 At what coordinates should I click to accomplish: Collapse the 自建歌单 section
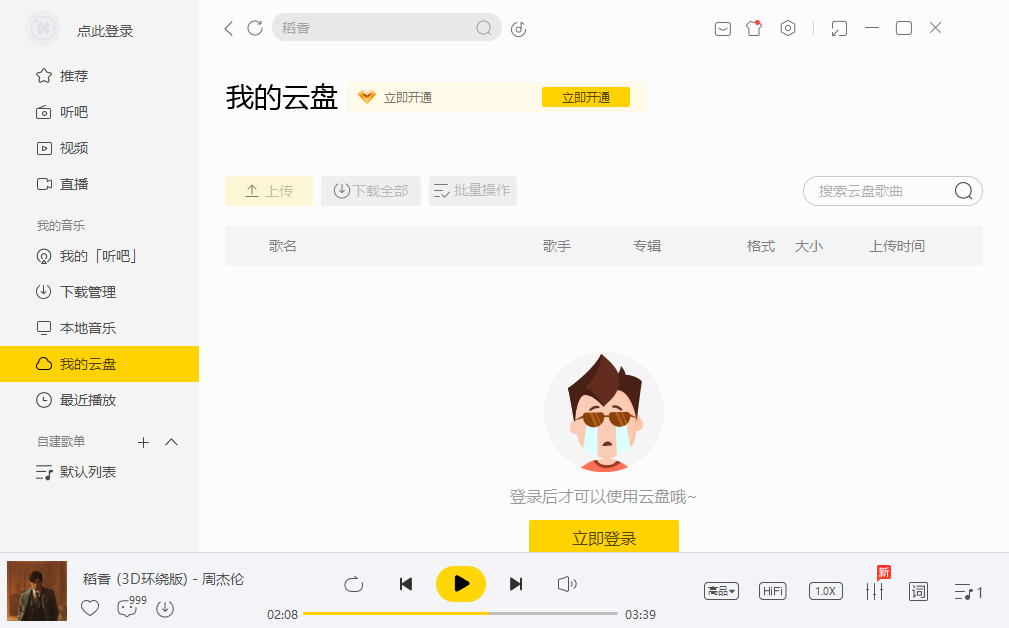(171, 442)
